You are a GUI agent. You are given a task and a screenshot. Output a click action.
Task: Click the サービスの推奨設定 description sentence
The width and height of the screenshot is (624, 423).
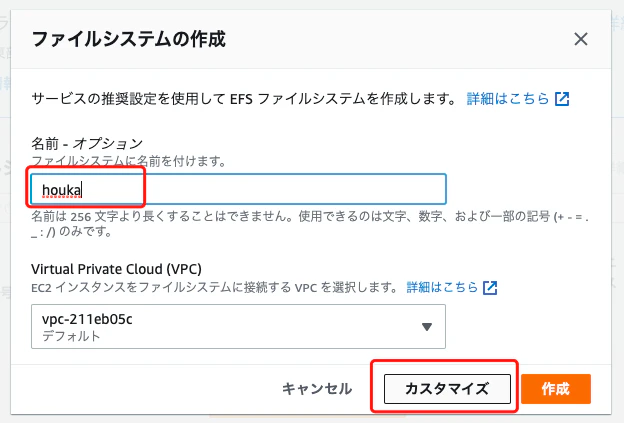244,99
